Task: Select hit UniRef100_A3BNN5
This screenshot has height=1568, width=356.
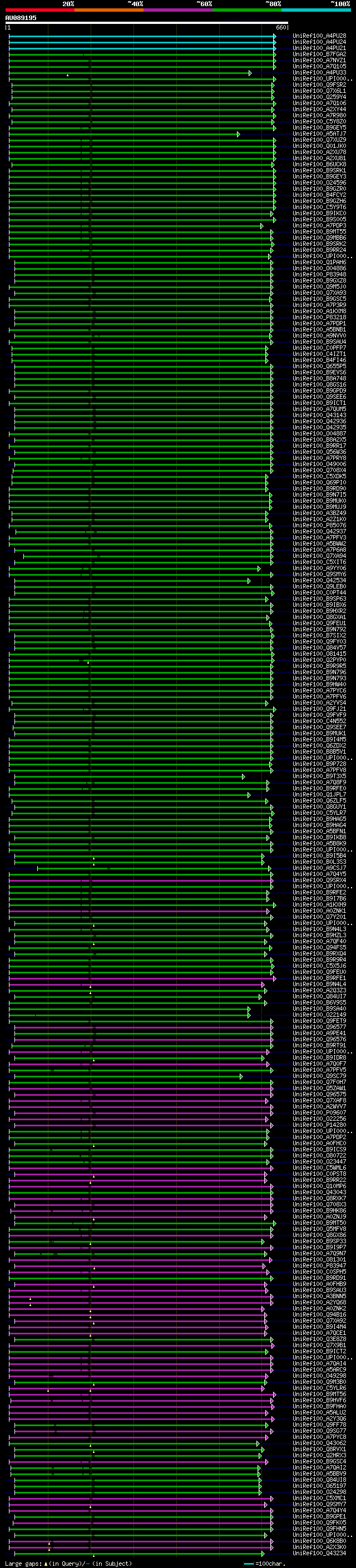Action: (x=319, y=1297)
